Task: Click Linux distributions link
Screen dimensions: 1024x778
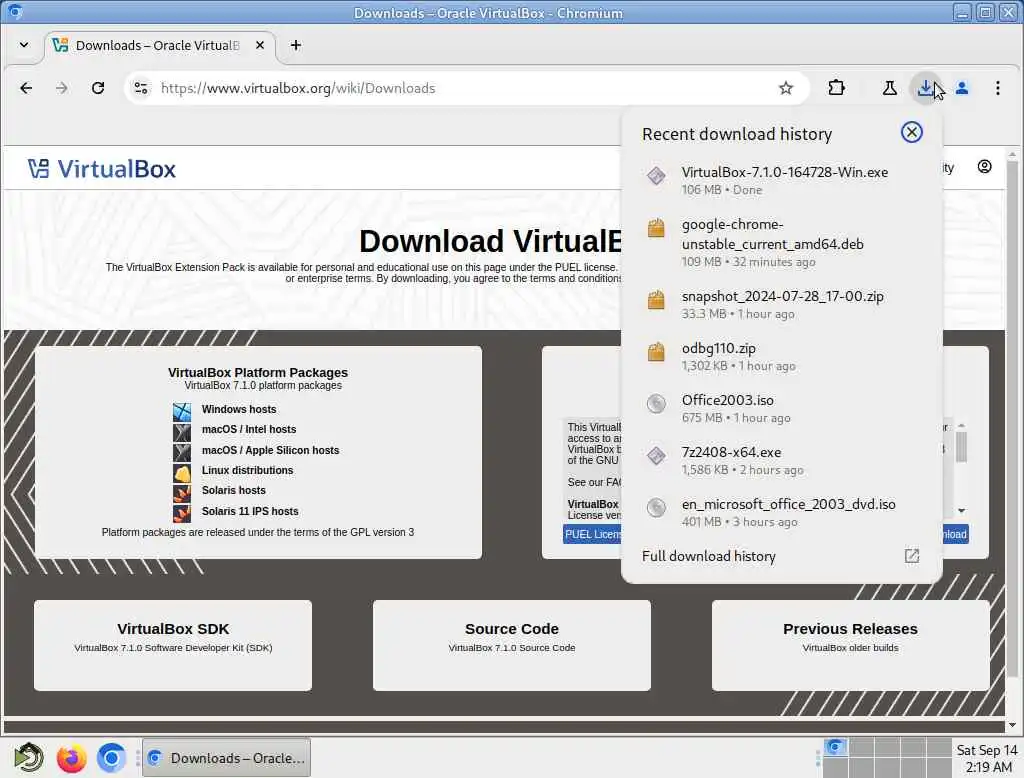Action: coord(248,470)
